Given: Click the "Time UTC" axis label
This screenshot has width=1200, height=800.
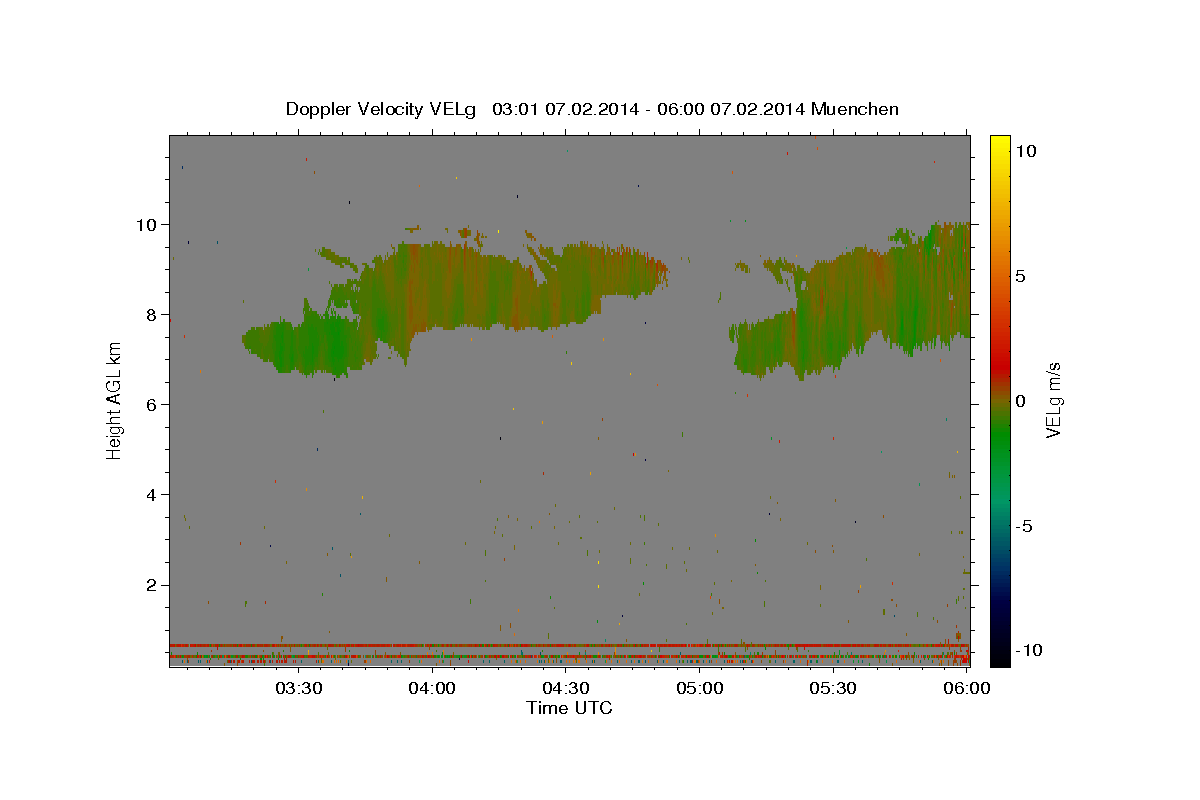Looking at the screenshot, I should (x=569, y=708).
